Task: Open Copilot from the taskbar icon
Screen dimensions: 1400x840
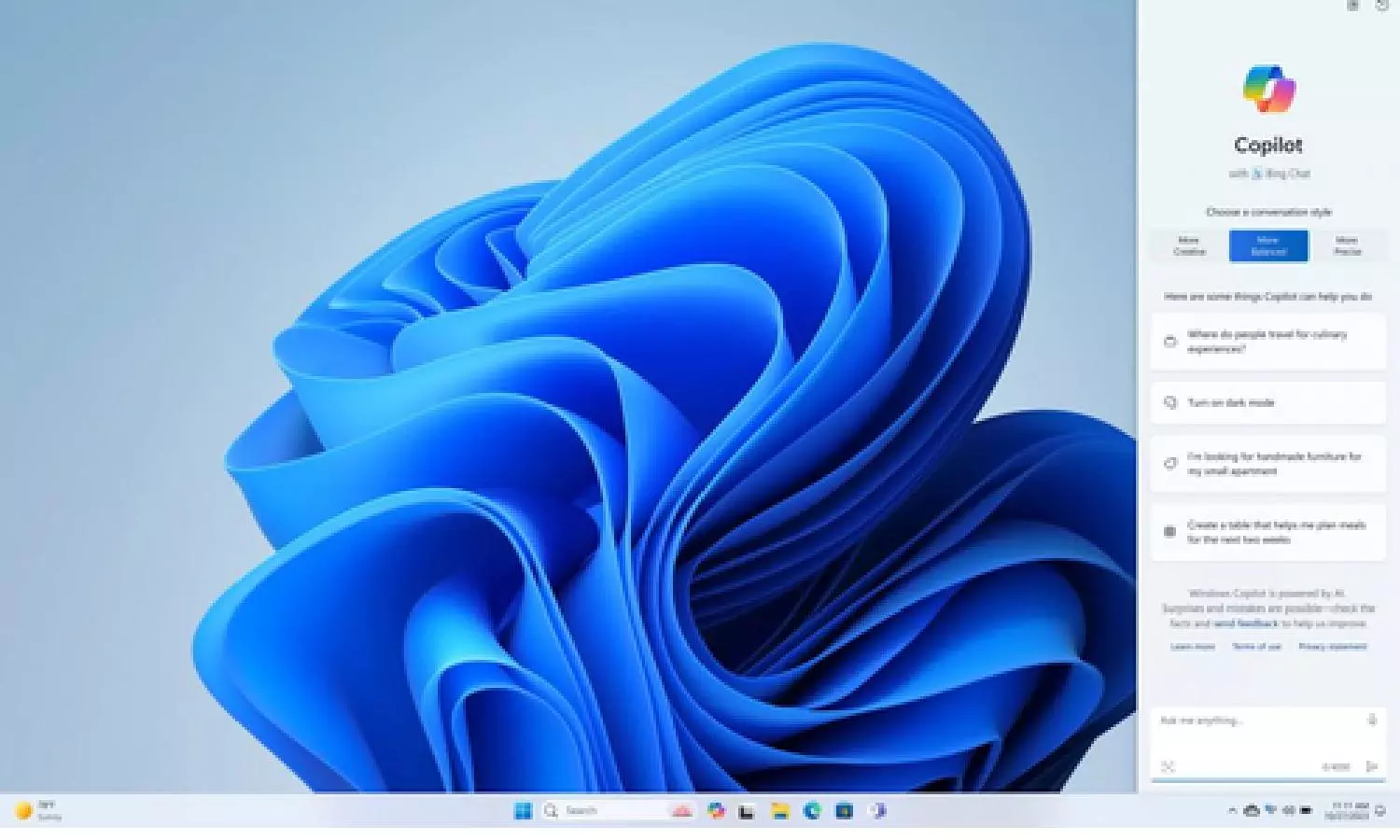Action: [x=716, y=811]
